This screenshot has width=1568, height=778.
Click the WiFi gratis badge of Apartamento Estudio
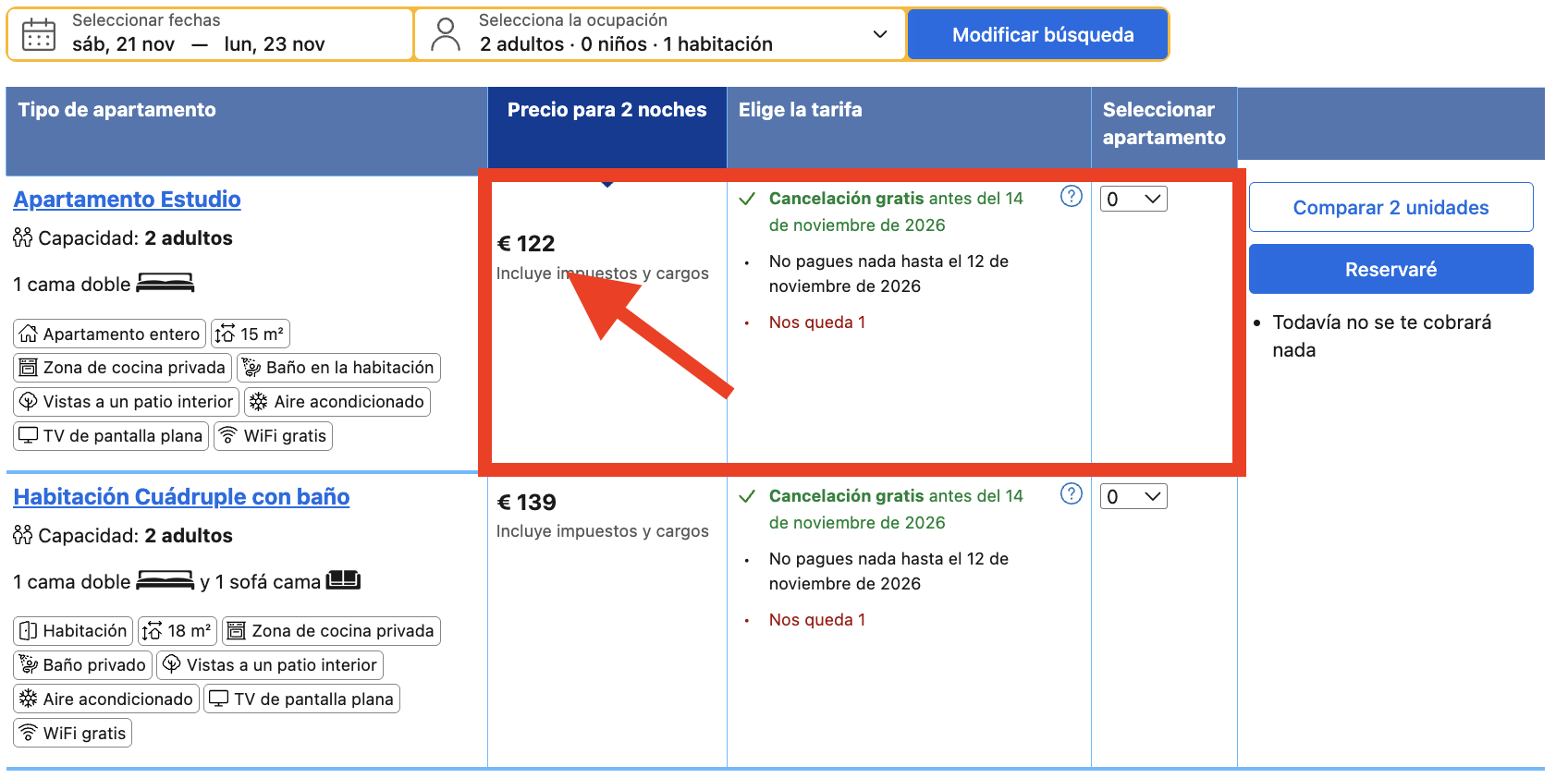[273, 435]
